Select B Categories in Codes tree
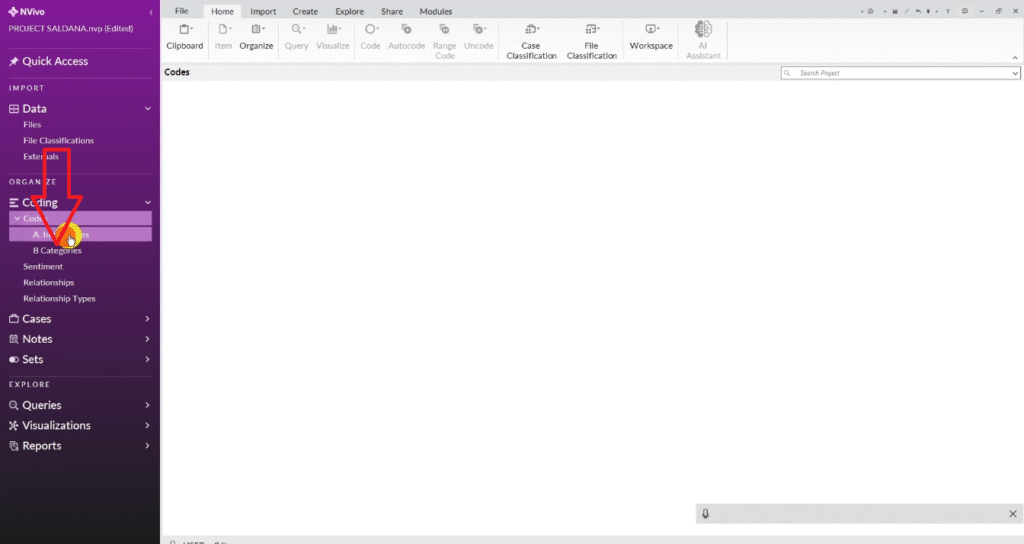 pos(57,251)
